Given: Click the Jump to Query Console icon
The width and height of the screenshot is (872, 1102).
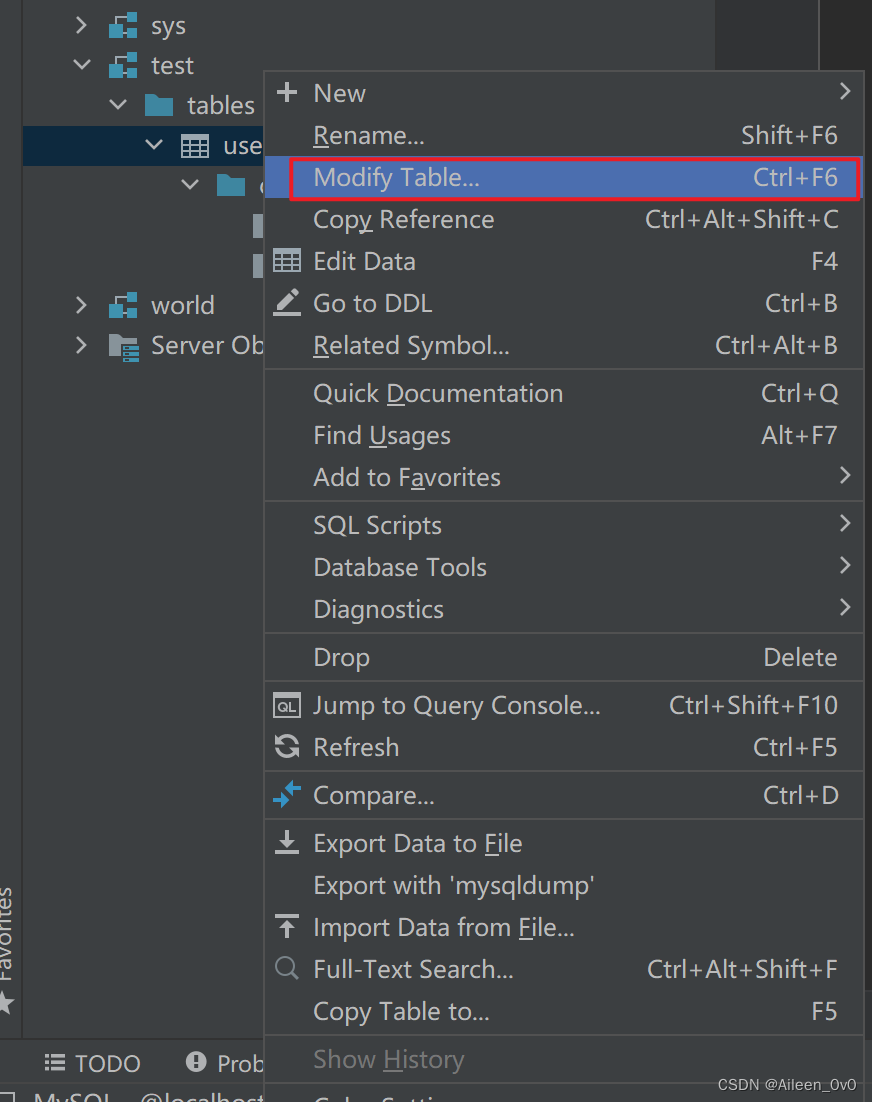Looking at the screenshot, I should coord(287,706).
